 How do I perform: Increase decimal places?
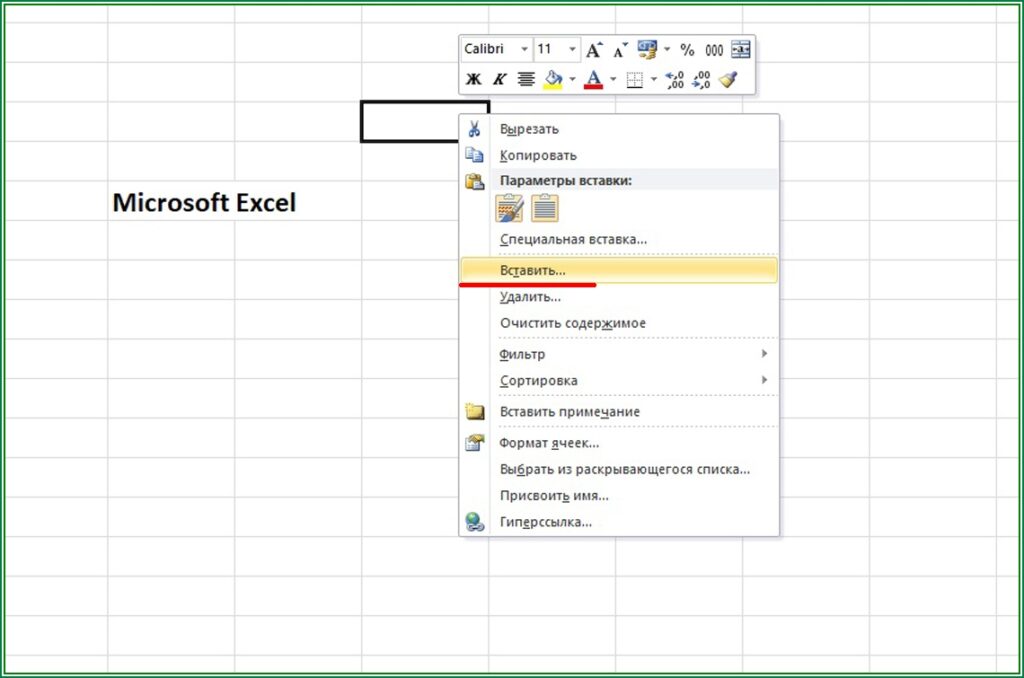[x=675, y=80]
